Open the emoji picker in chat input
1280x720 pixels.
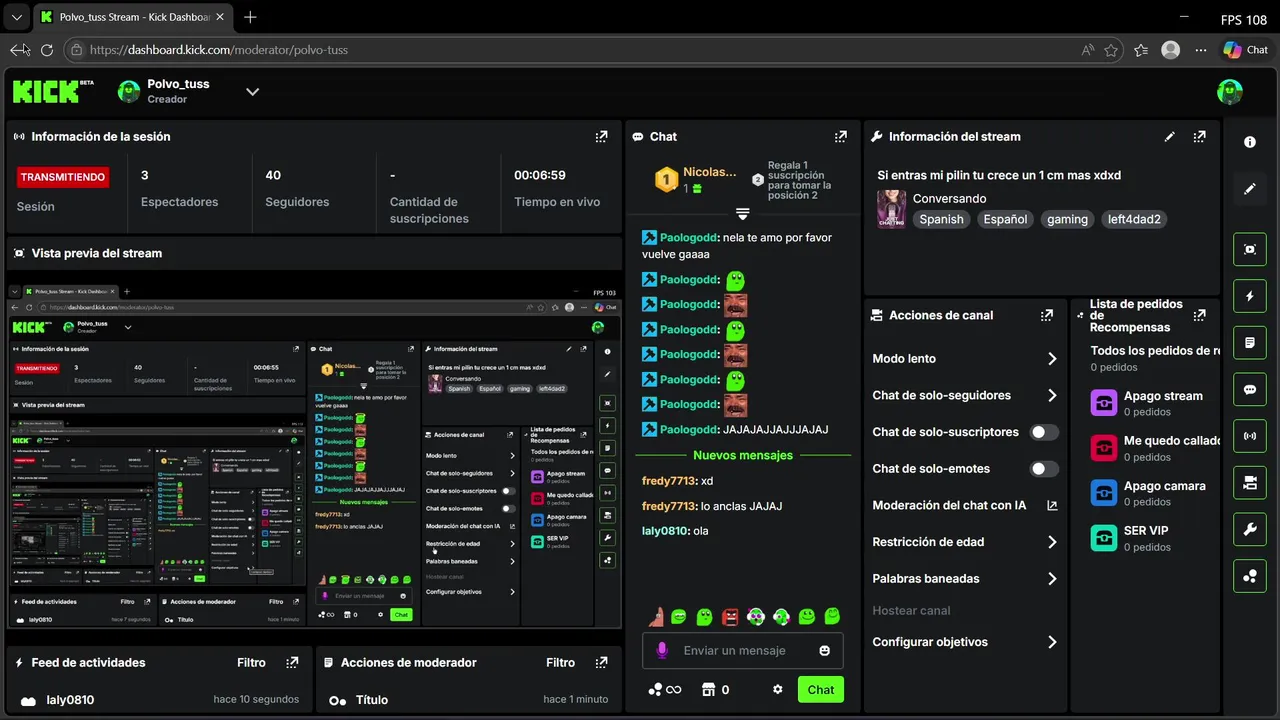[825, 651]
